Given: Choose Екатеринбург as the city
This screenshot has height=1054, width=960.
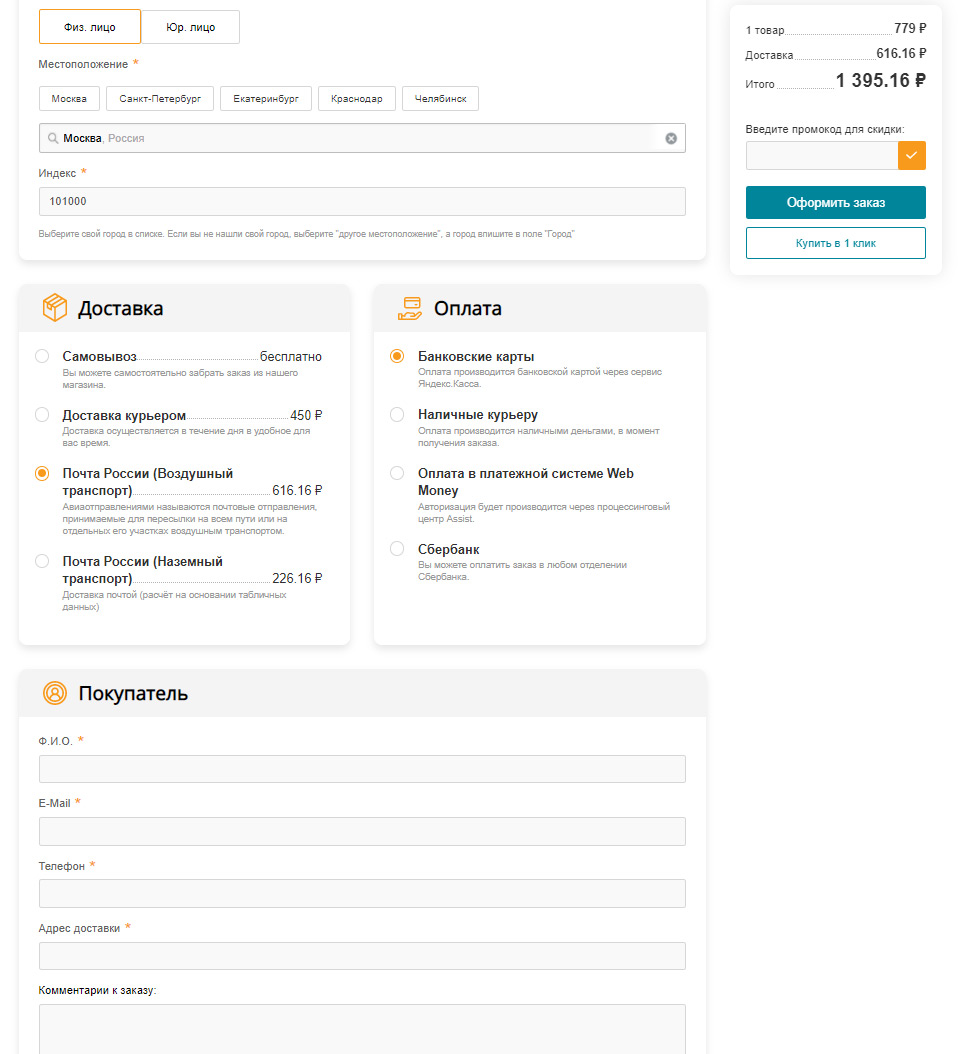Looking at the screenshot, I should pyautogui.click(x=265, y=98).
